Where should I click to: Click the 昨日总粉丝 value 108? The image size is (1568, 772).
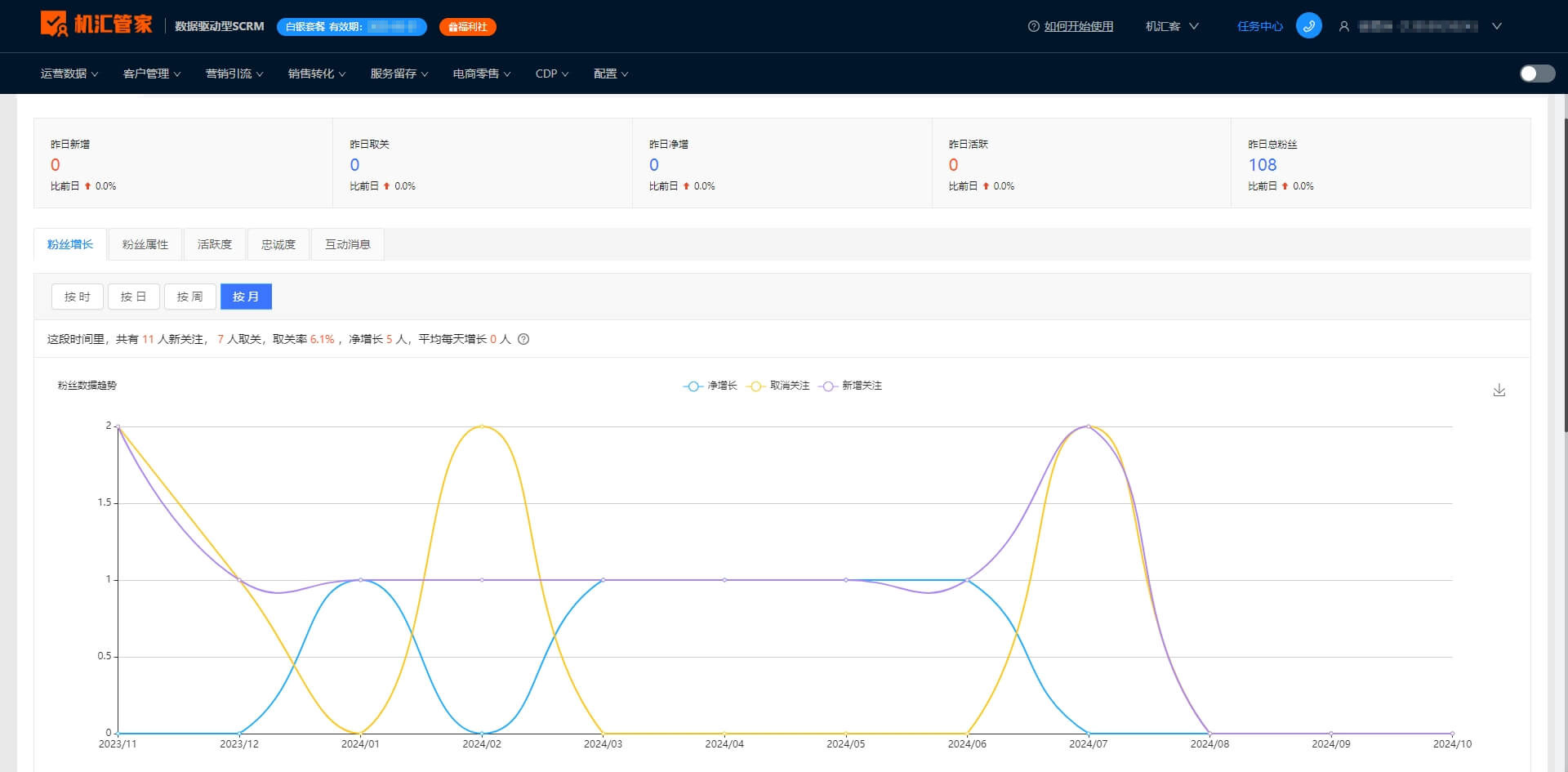click(x=1263, y=165)
